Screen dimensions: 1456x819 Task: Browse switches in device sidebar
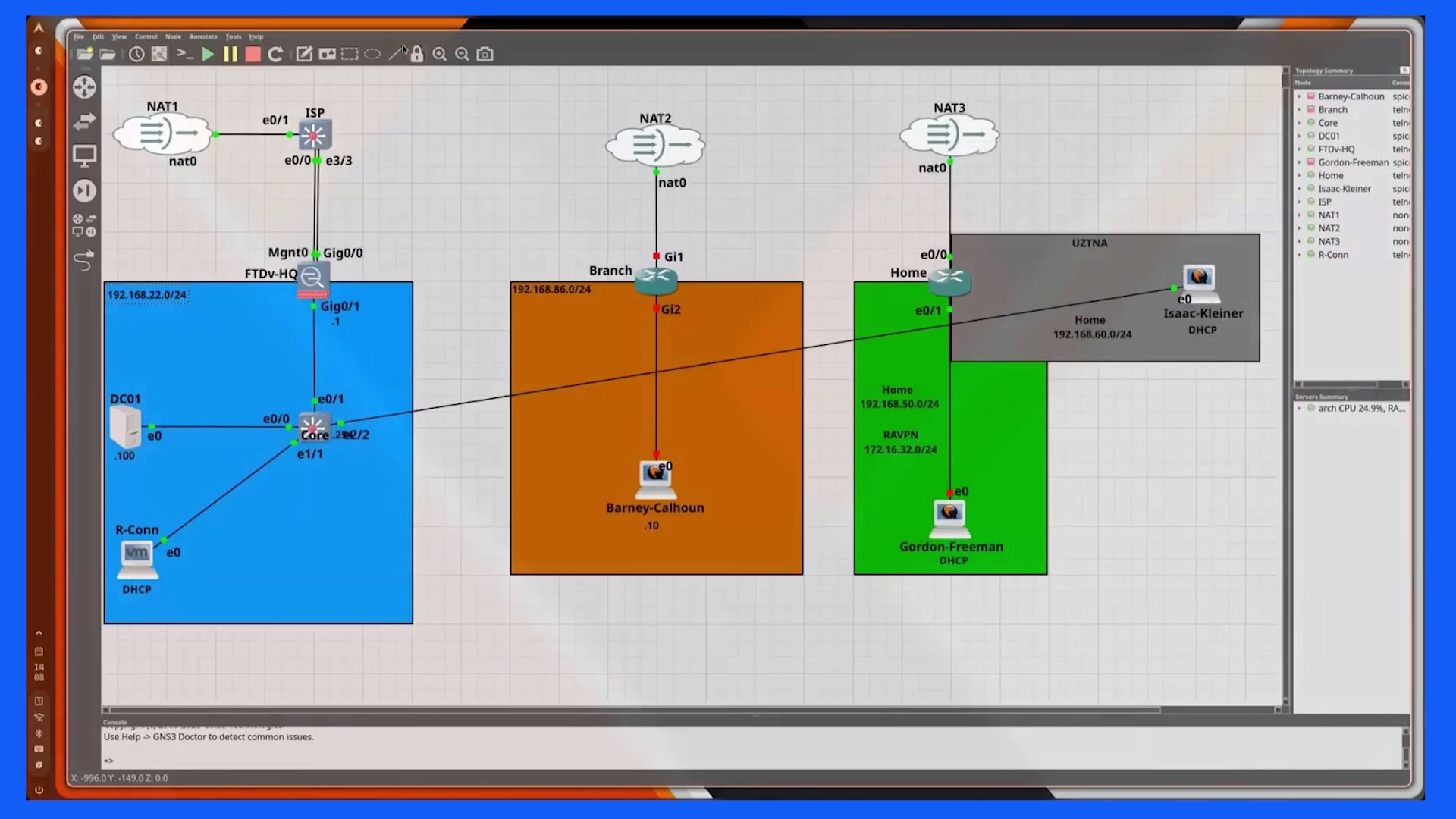tap(84, 121)
